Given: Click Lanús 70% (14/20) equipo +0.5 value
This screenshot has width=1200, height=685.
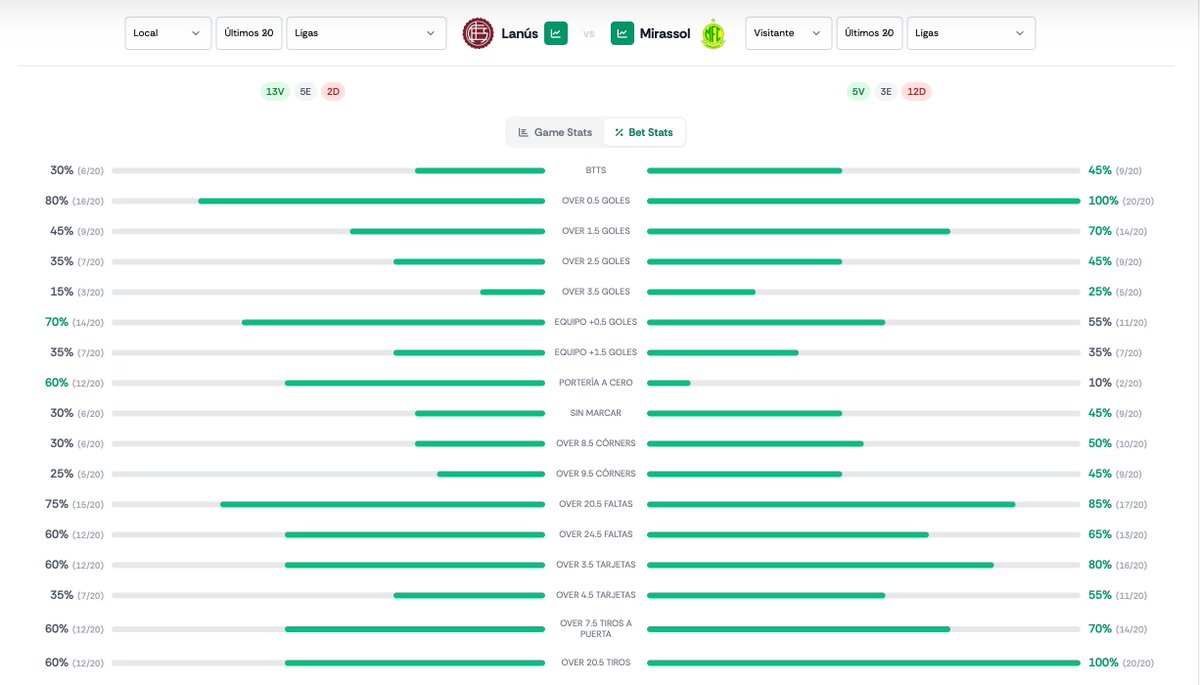Looking at the screenshot, I should click(74, 322).
